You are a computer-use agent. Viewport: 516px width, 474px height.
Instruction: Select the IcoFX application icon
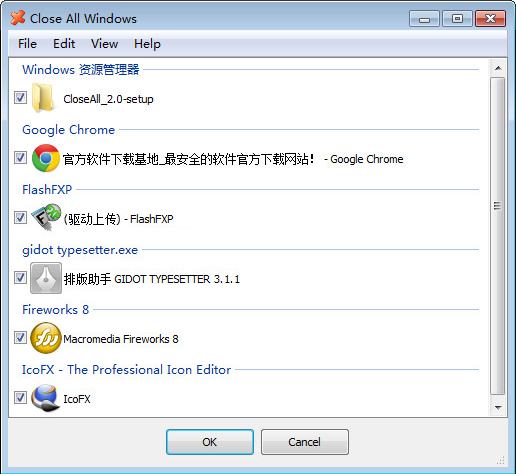click(x=46, y=398)
